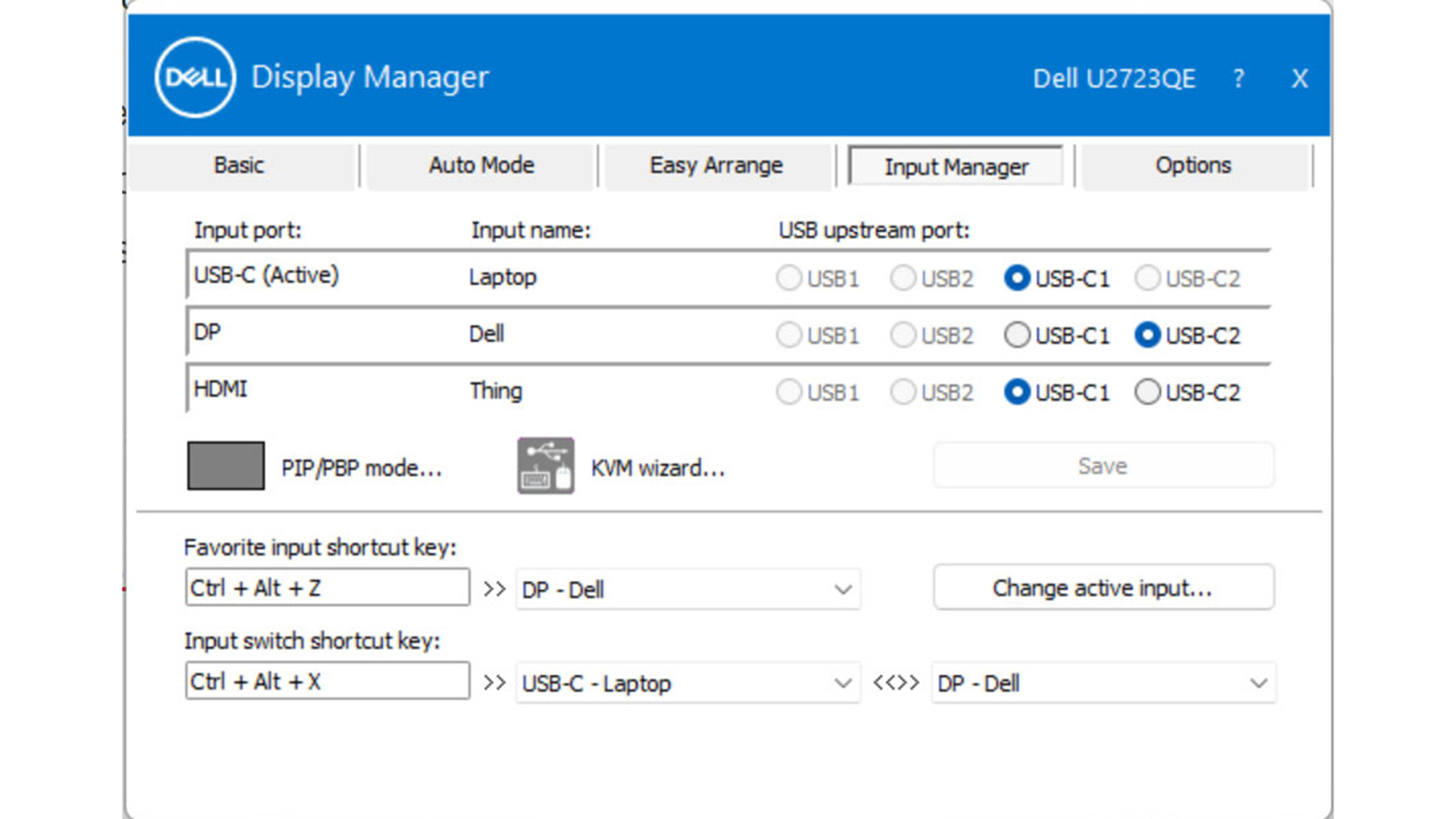1456x819 pixels.
Task: Select USB-C2 for the HDMI Thing row
Action: 1188,392
